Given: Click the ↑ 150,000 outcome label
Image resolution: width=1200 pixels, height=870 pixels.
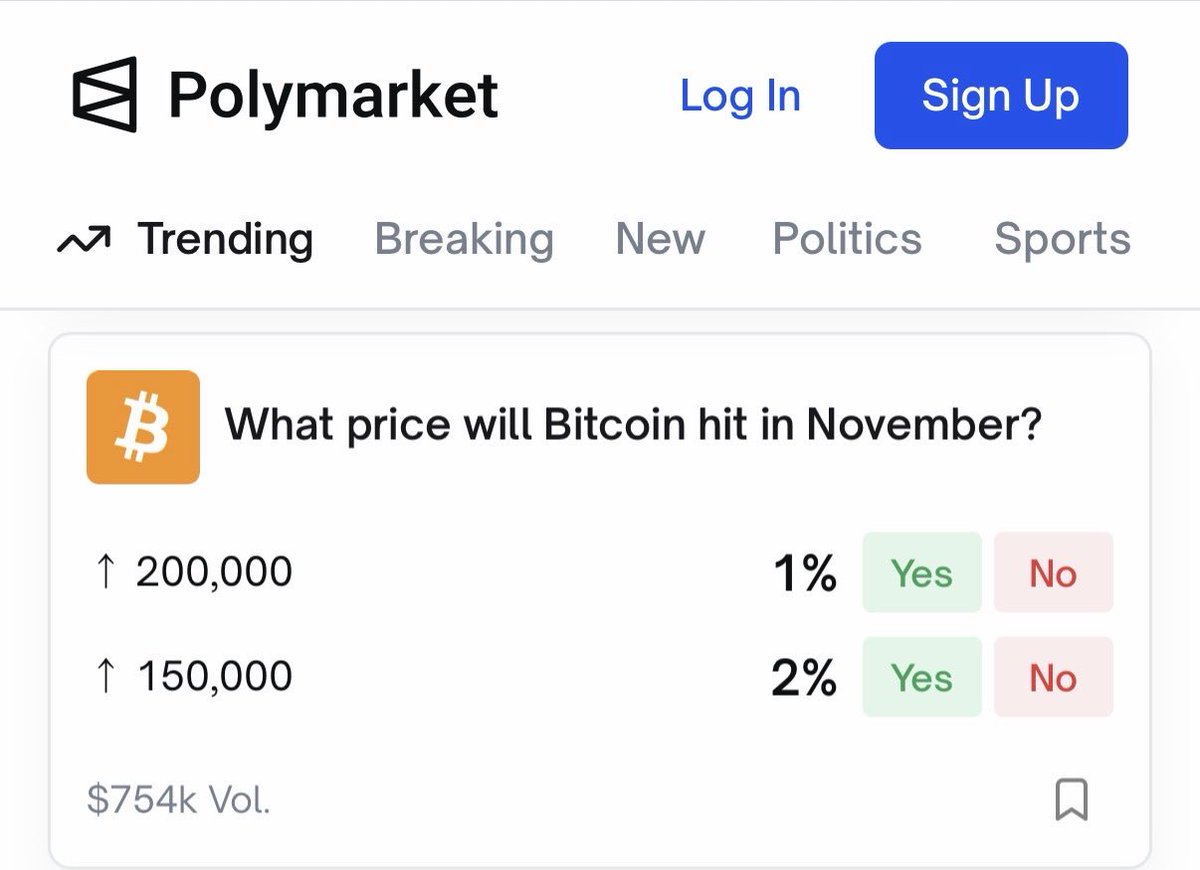Looking at the screenshot, I should pyautogui.click(x=191, y=677).
